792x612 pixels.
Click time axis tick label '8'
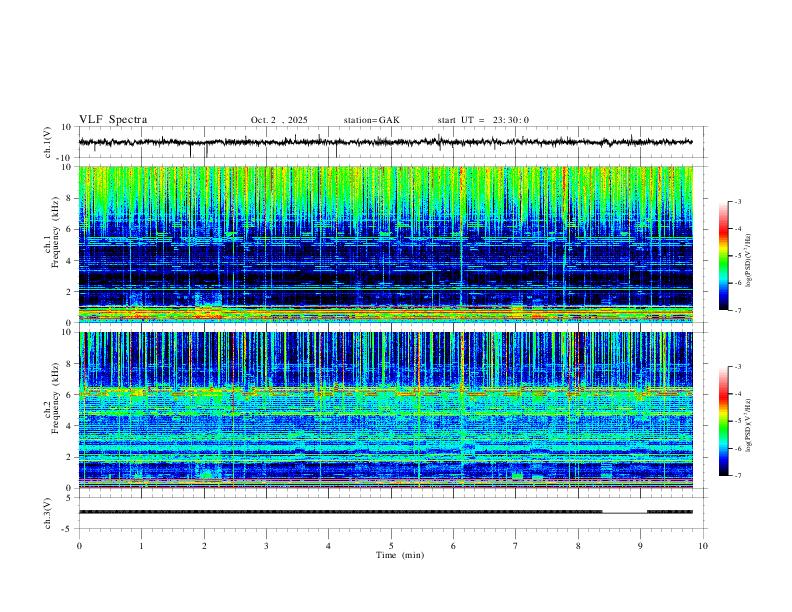tap(578, 546)
